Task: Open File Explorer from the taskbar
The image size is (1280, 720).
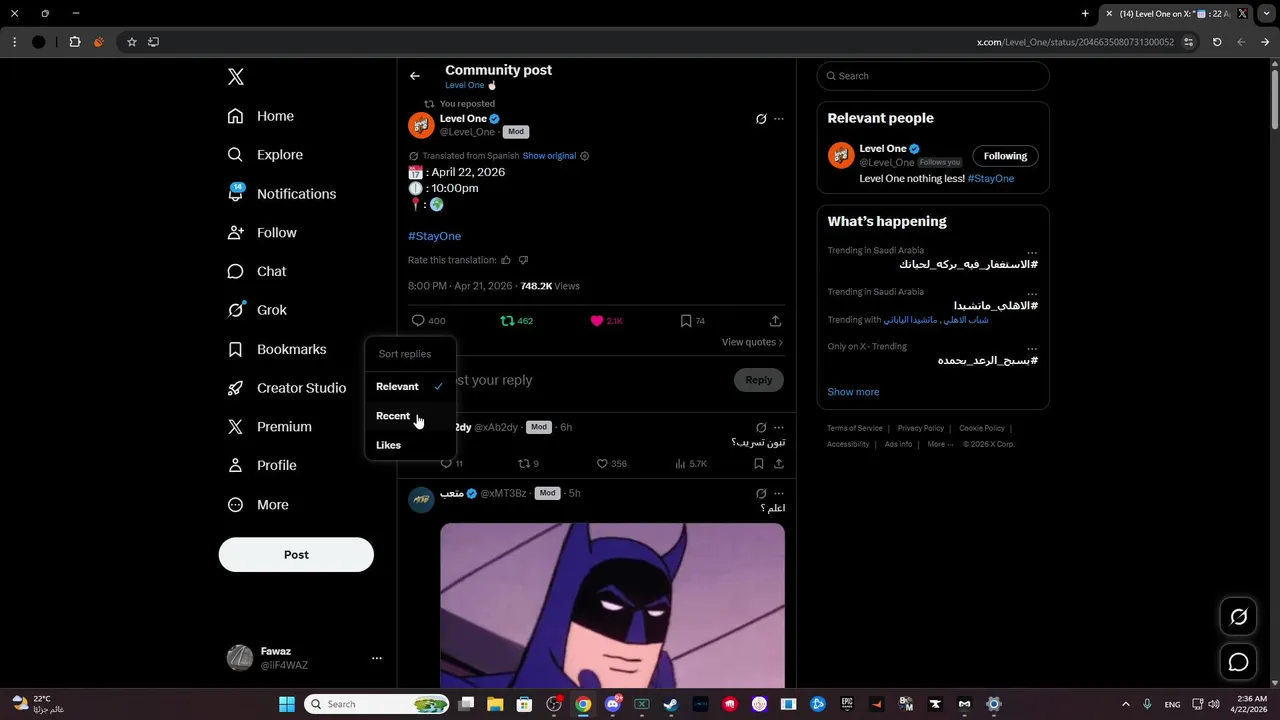Action: pos(495,704)
